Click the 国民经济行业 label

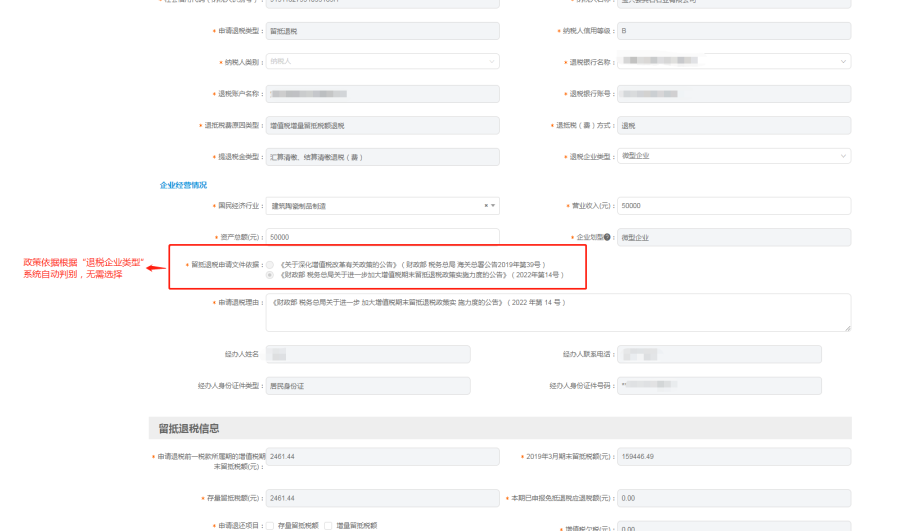coord(238,206)
